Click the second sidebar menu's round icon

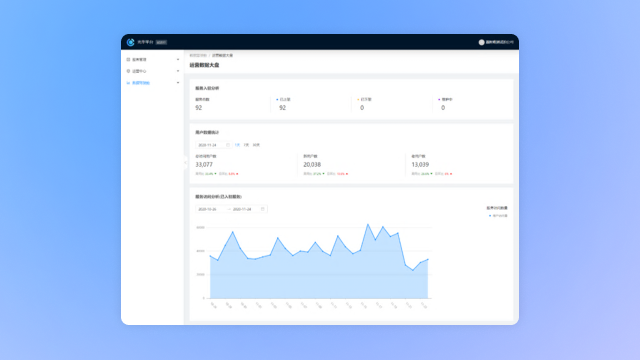pyautogui.click(x=128, y=71)
